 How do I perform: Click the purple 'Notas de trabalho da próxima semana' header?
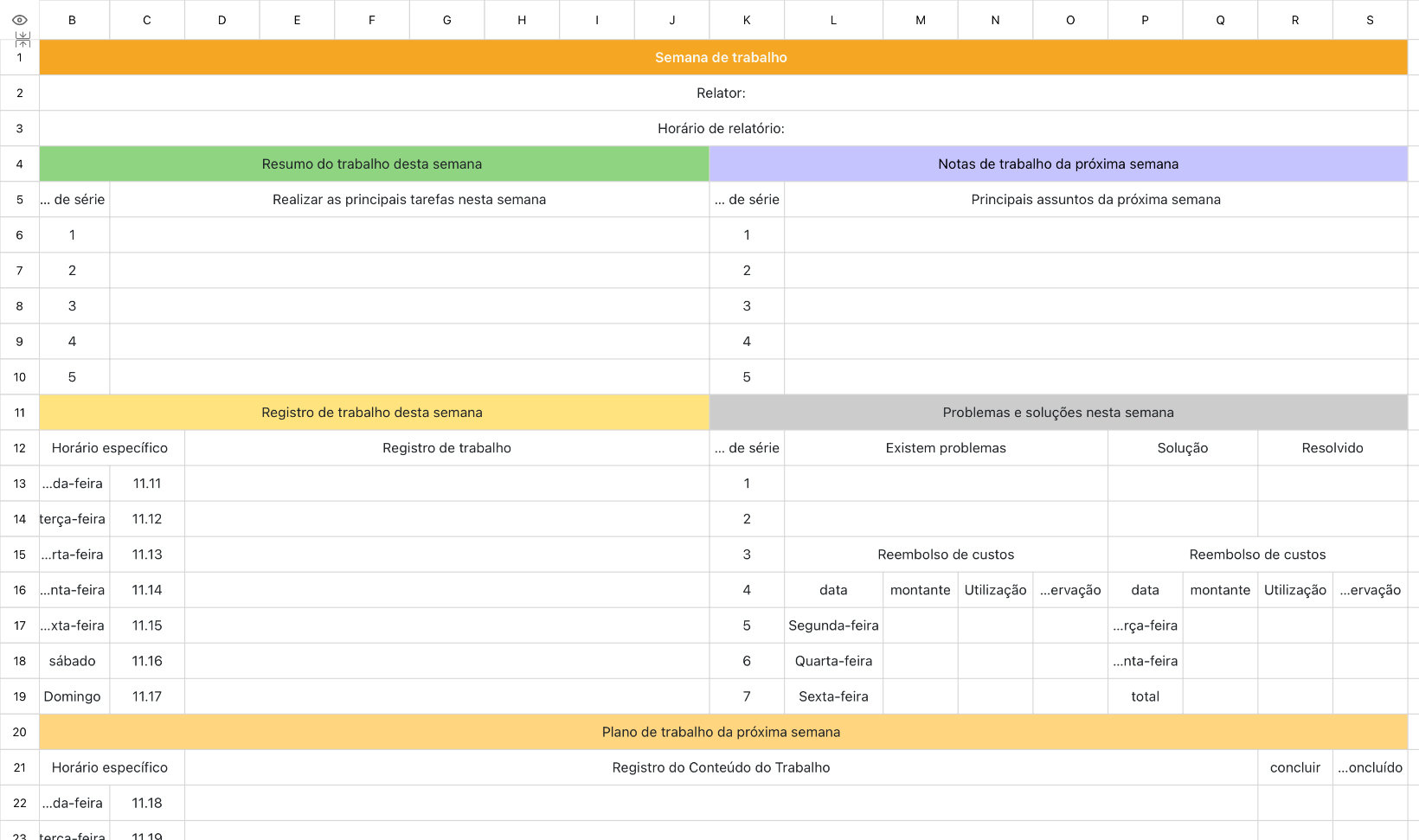coord(1058,164)
